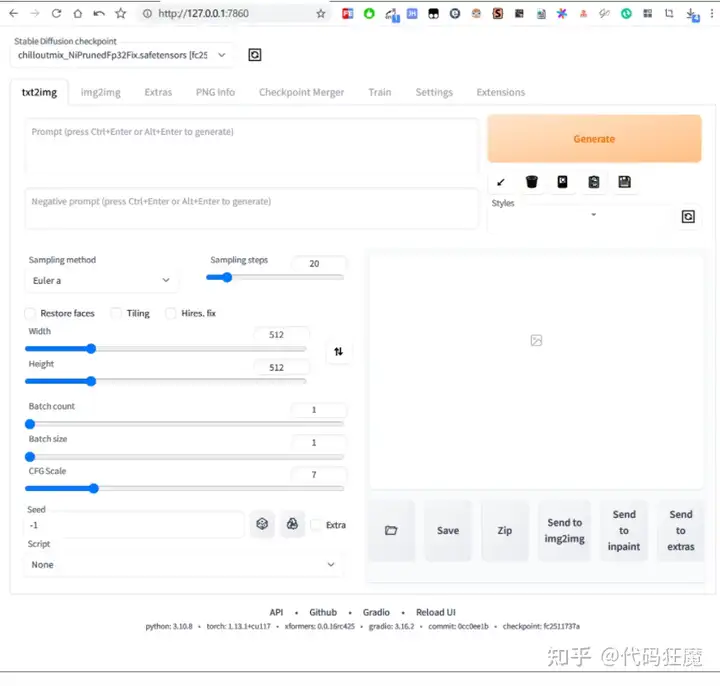Viewport: 720px width, 686px height.
Task: Tick the Extra seed checkbox
Action: [x=316, y=525]
